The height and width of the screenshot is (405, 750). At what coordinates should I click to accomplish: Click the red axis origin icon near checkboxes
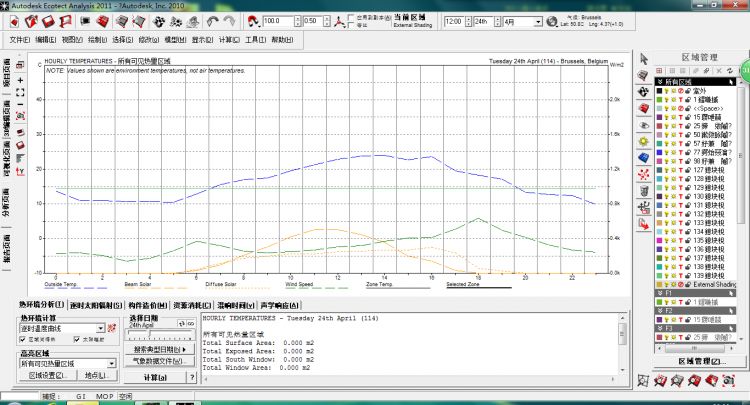339,22
